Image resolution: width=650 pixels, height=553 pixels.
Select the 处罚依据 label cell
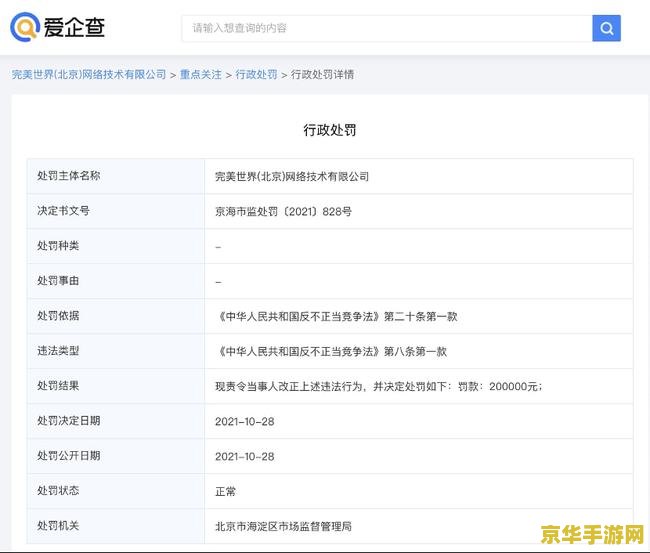pos(116,316)
